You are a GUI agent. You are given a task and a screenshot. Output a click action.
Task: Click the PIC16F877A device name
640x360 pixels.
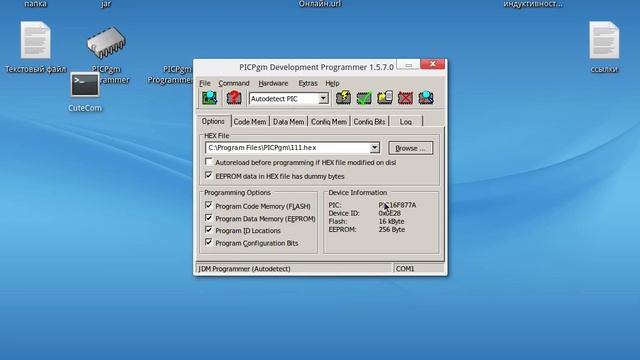397,205
